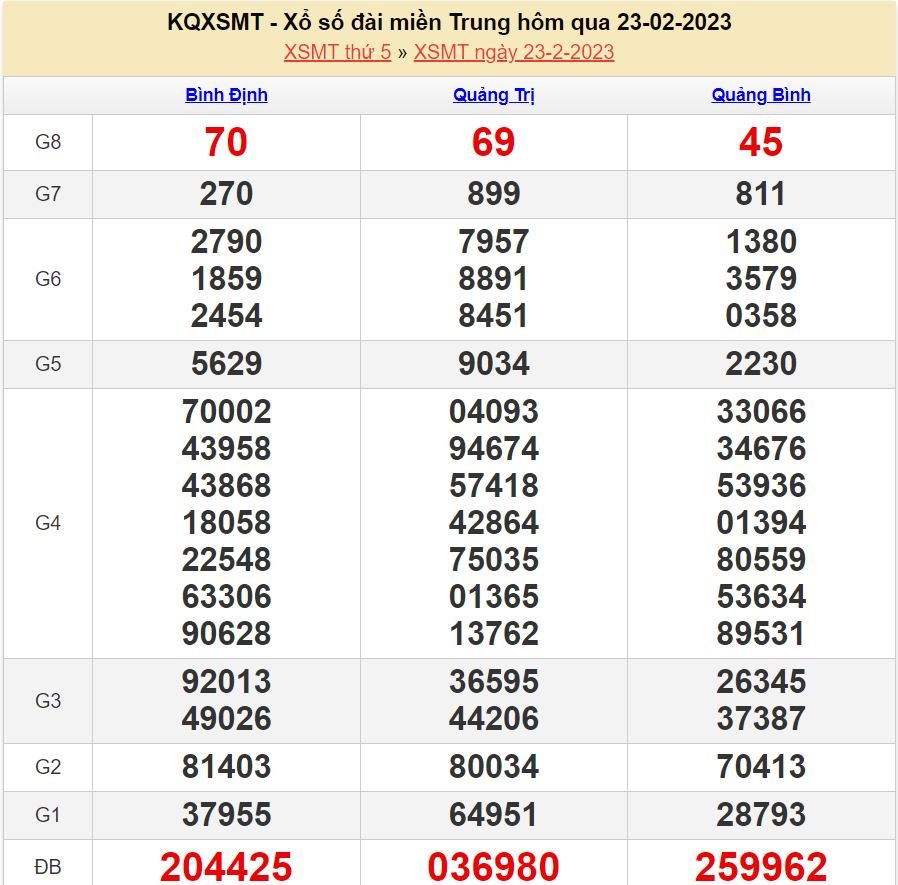Select G6 number 1859
This screenshot has height=885, width=898.
click(x=226, y=279)
